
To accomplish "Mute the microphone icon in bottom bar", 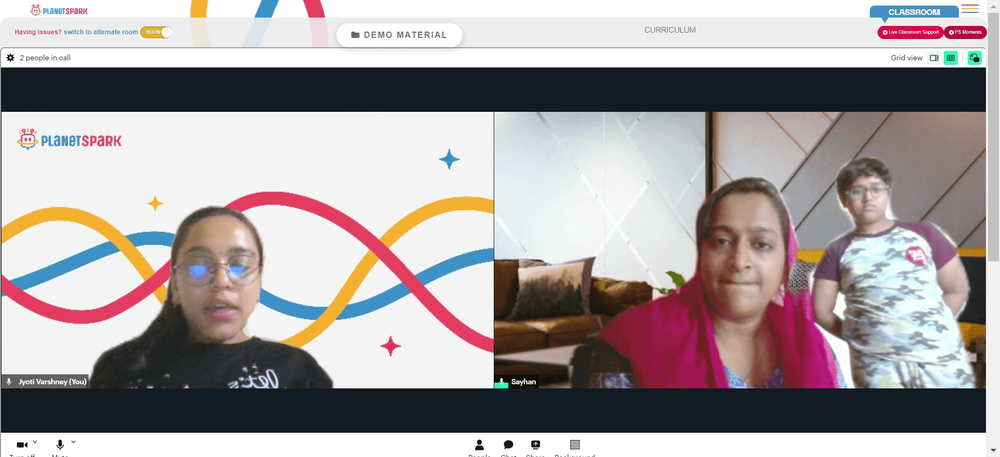I will pos(60,445).
